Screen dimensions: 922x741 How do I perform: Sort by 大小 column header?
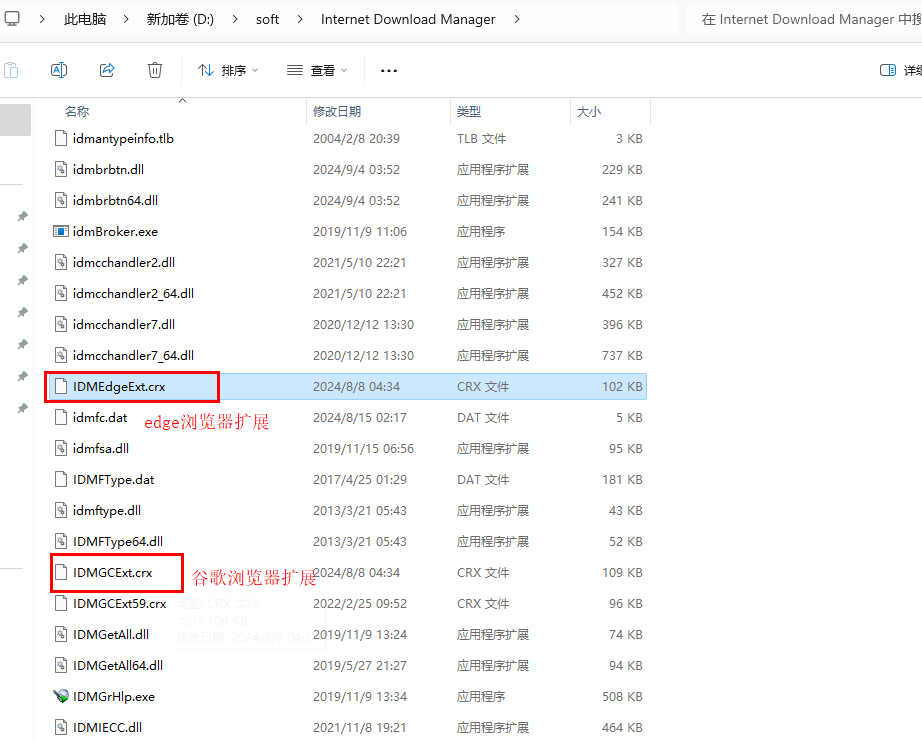coord(589,111)
